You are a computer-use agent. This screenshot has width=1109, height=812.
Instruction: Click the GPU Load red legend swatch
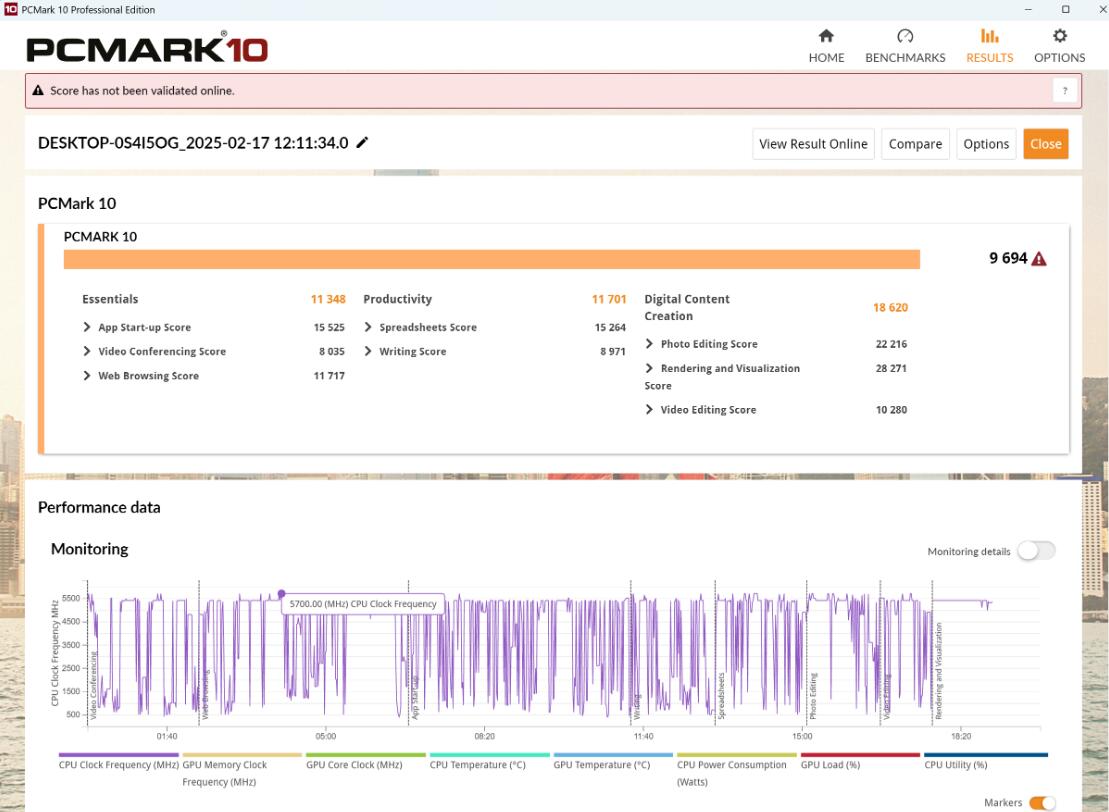859,755
